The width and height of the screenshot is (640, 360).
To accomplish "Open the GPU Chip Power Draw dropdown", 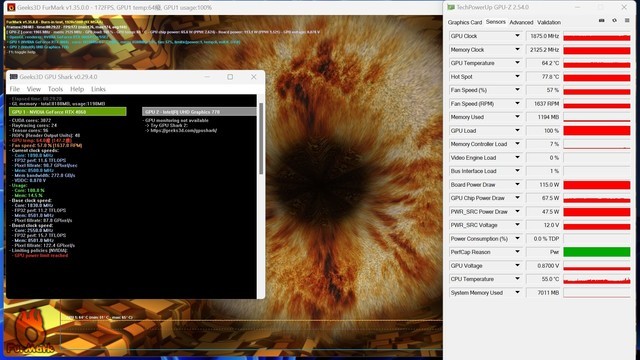I will pyautogui.click(x=517, y=198).
